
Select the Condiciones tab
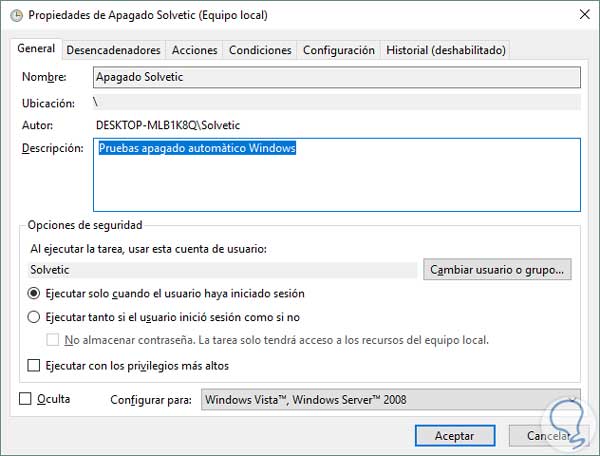(260, 50)
